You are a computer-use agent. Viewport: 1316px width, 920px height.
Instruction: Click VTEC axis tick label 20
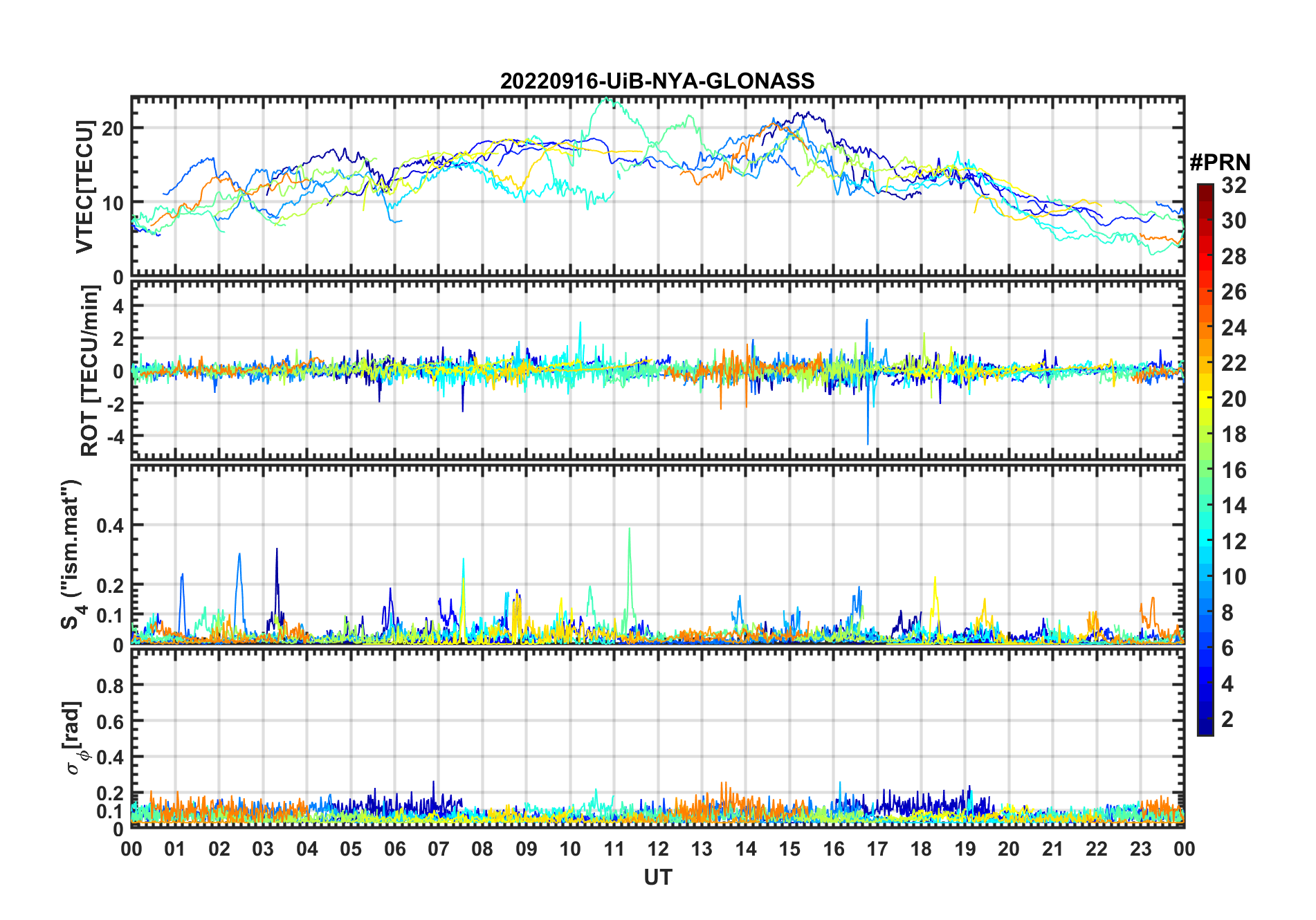(113, 129)
